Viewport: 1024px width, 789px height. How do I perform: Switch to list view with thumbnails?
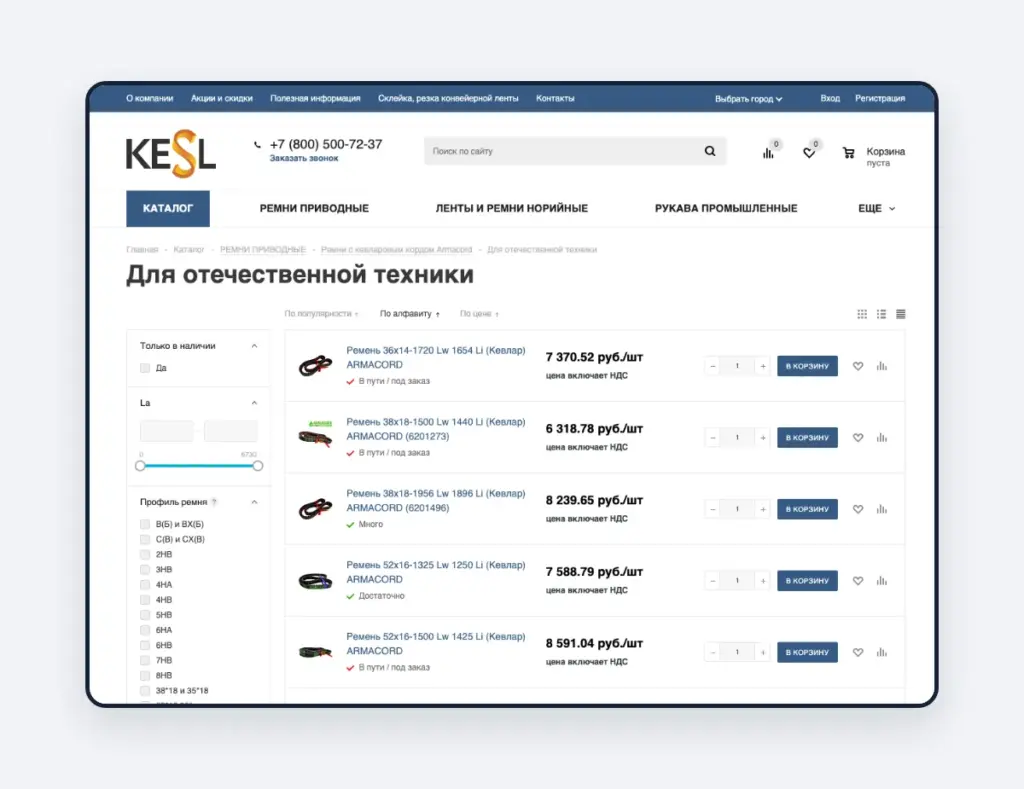(882, 314)
